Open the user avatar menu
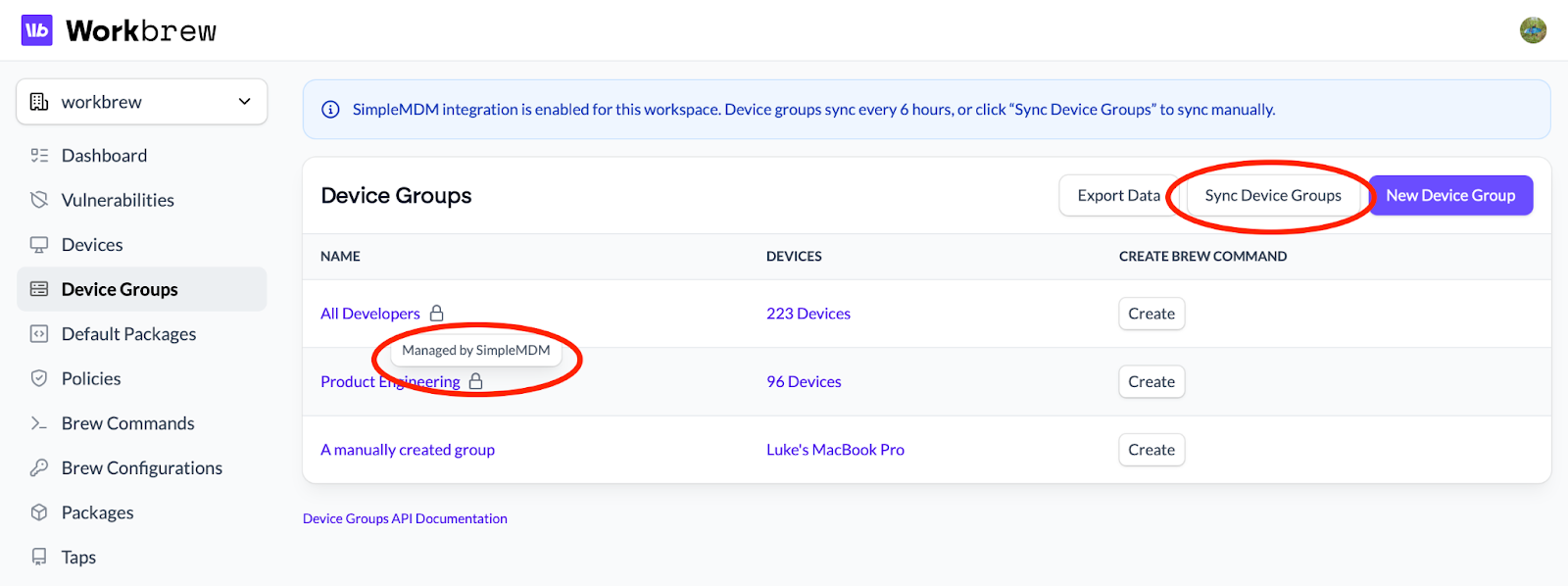Image resolution: width=1568 pixels, height=586 pixels. tap(1533, 30)
